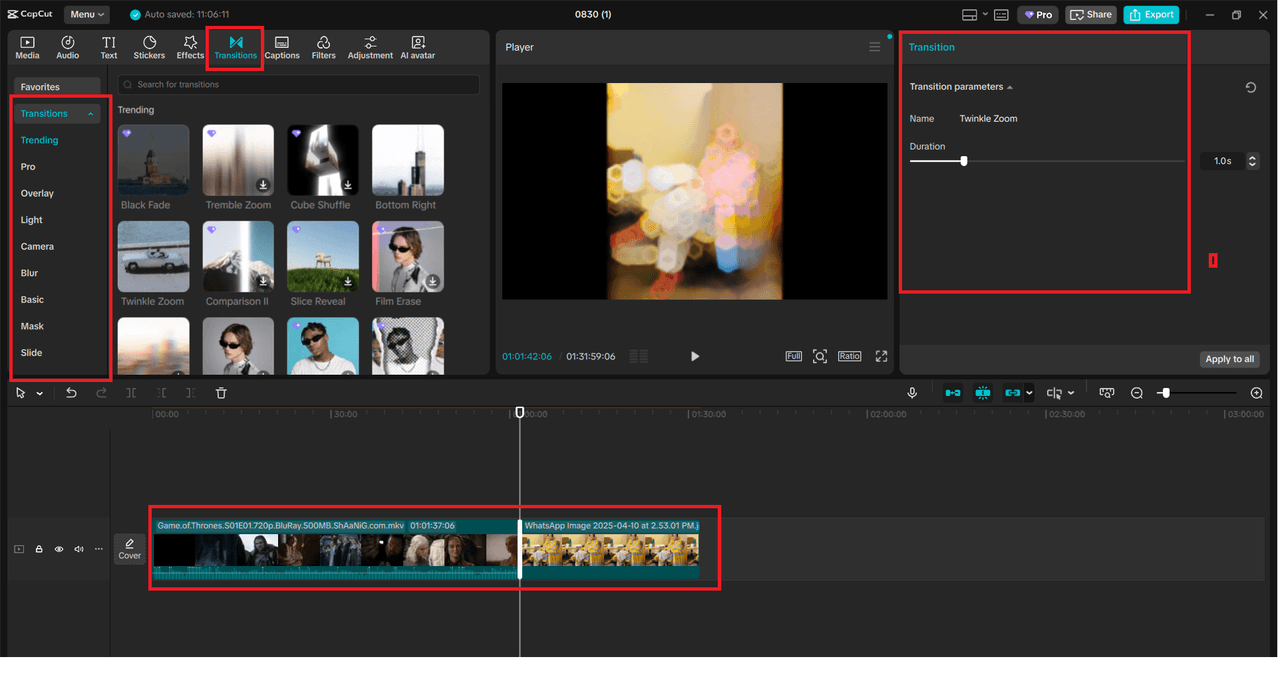Enter fullscreen preview mode

(881, 356)
